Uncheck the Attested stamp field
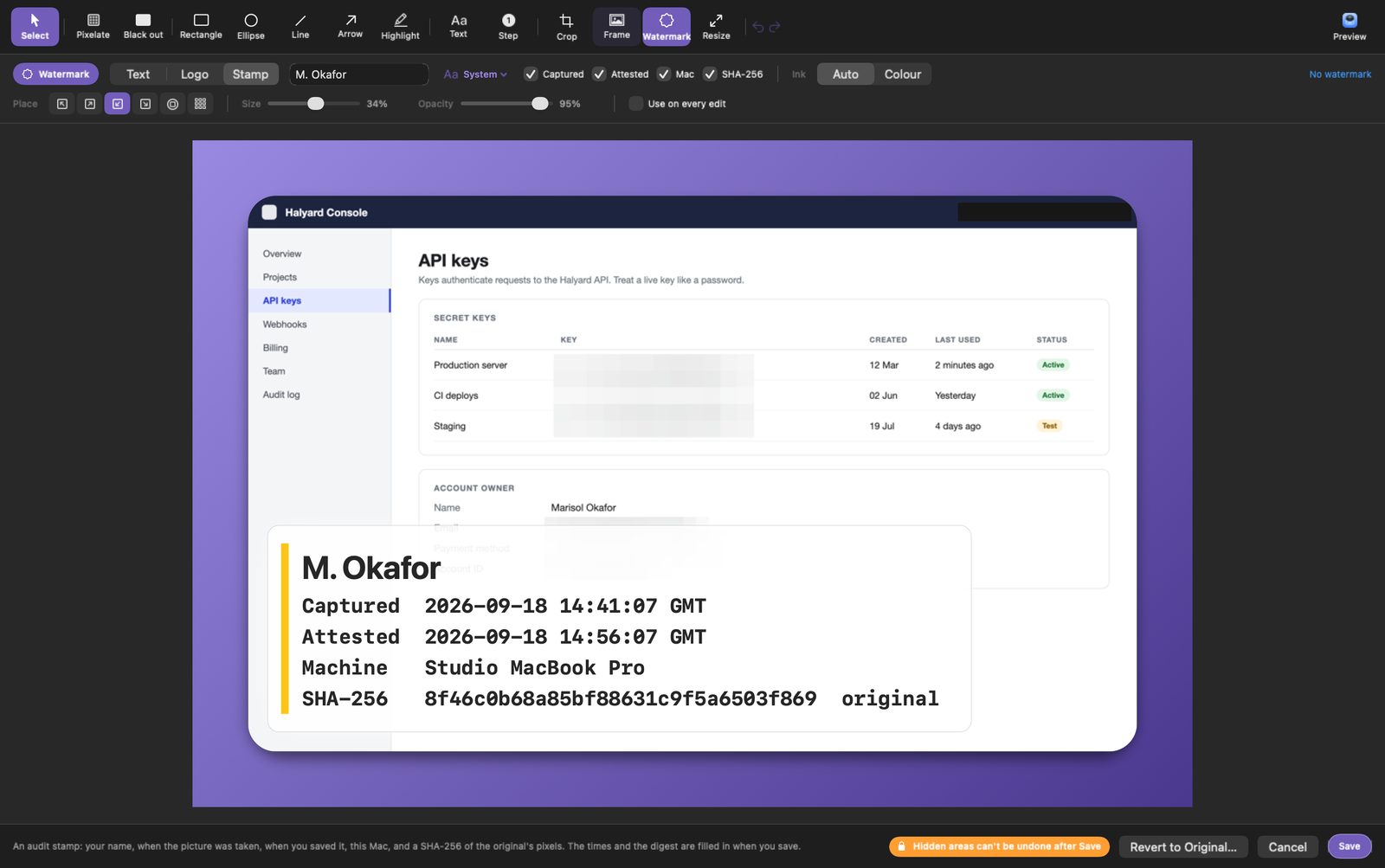This screenshot has width=1385, height=868. coord(621,74)
